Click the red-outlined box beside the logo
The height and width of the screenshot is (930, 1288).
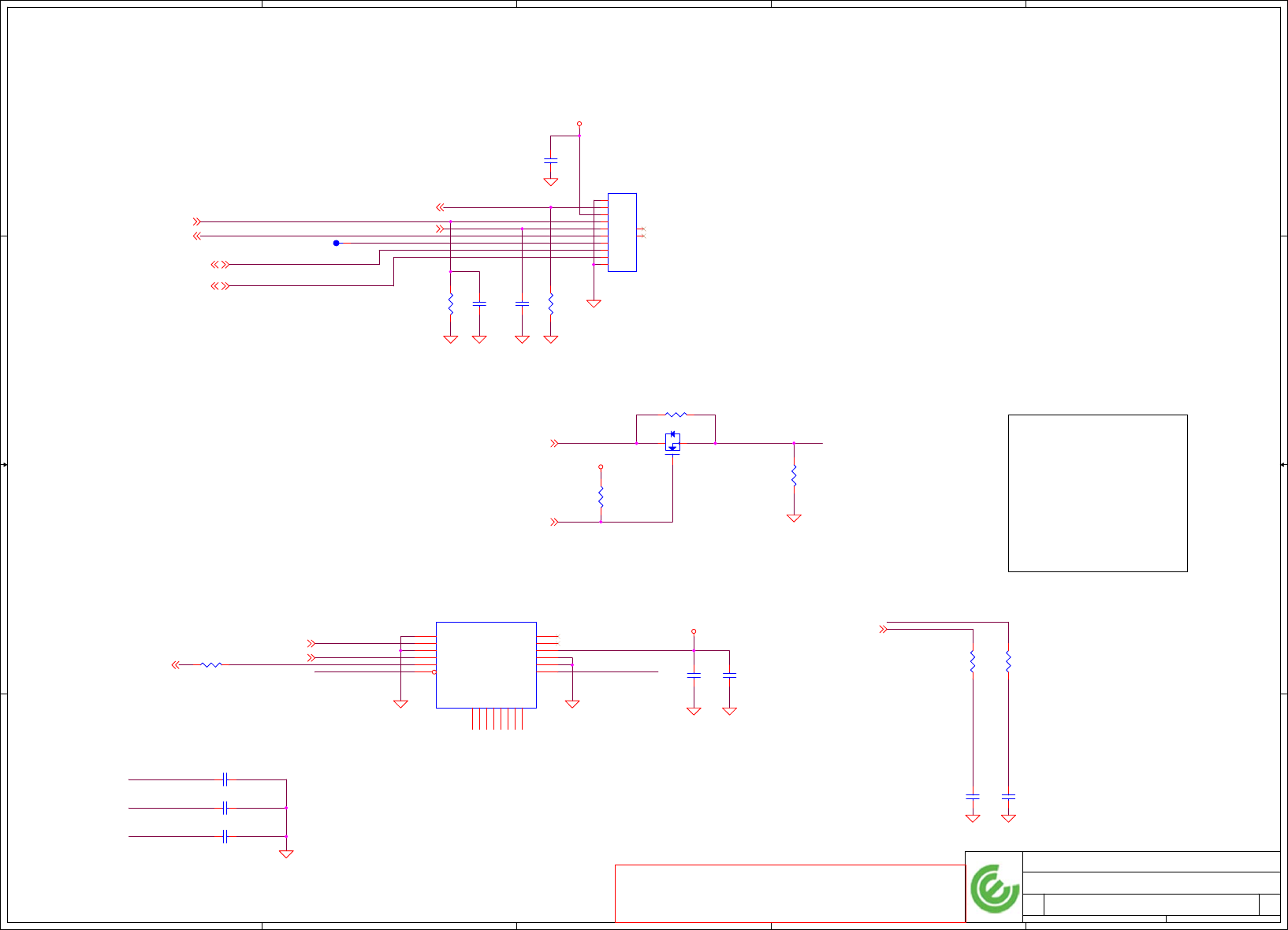pos(790,894)
